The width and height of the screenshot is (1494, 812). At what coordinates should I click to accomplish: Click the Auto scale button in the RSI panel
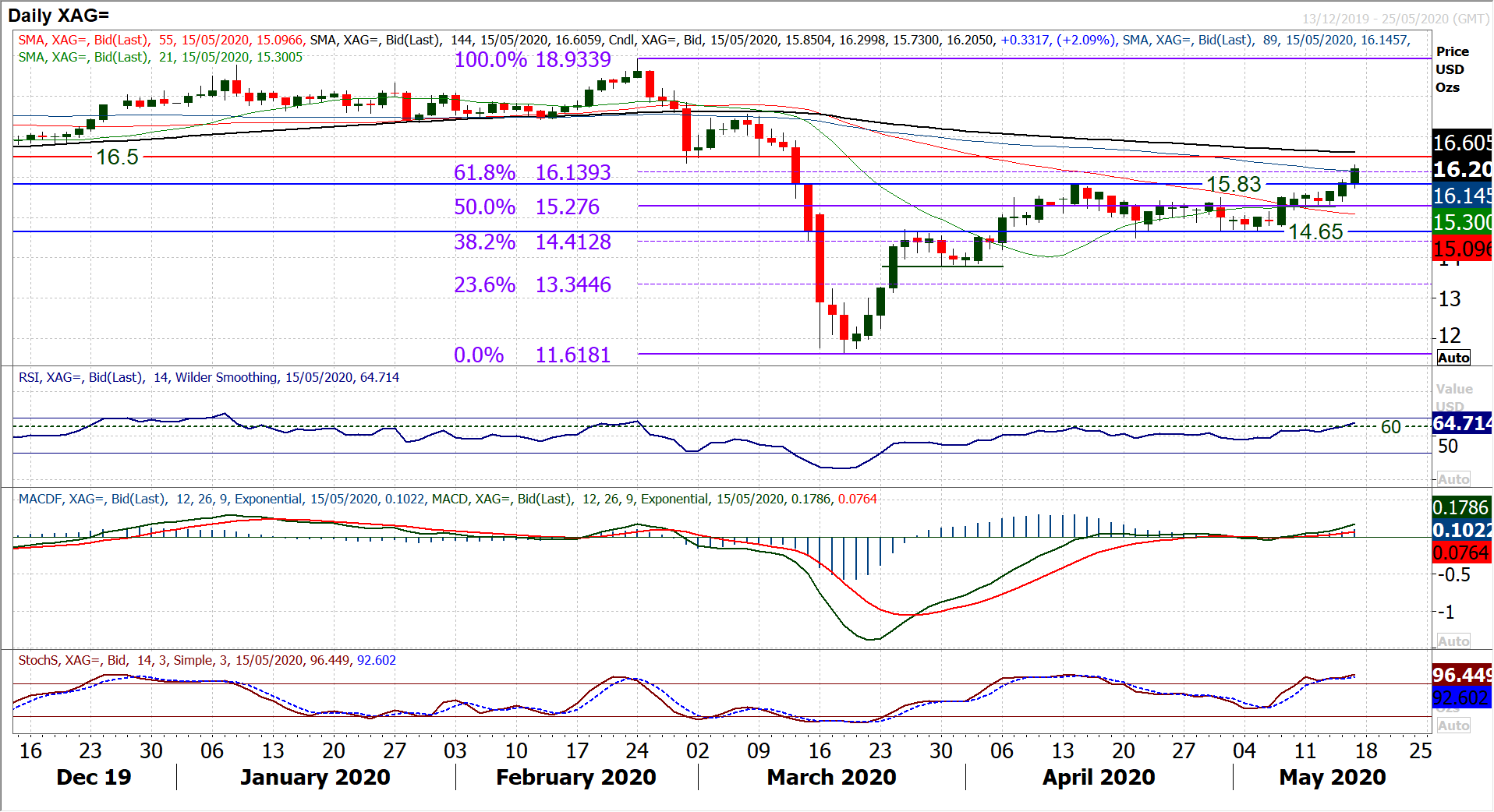point(1453,479)
